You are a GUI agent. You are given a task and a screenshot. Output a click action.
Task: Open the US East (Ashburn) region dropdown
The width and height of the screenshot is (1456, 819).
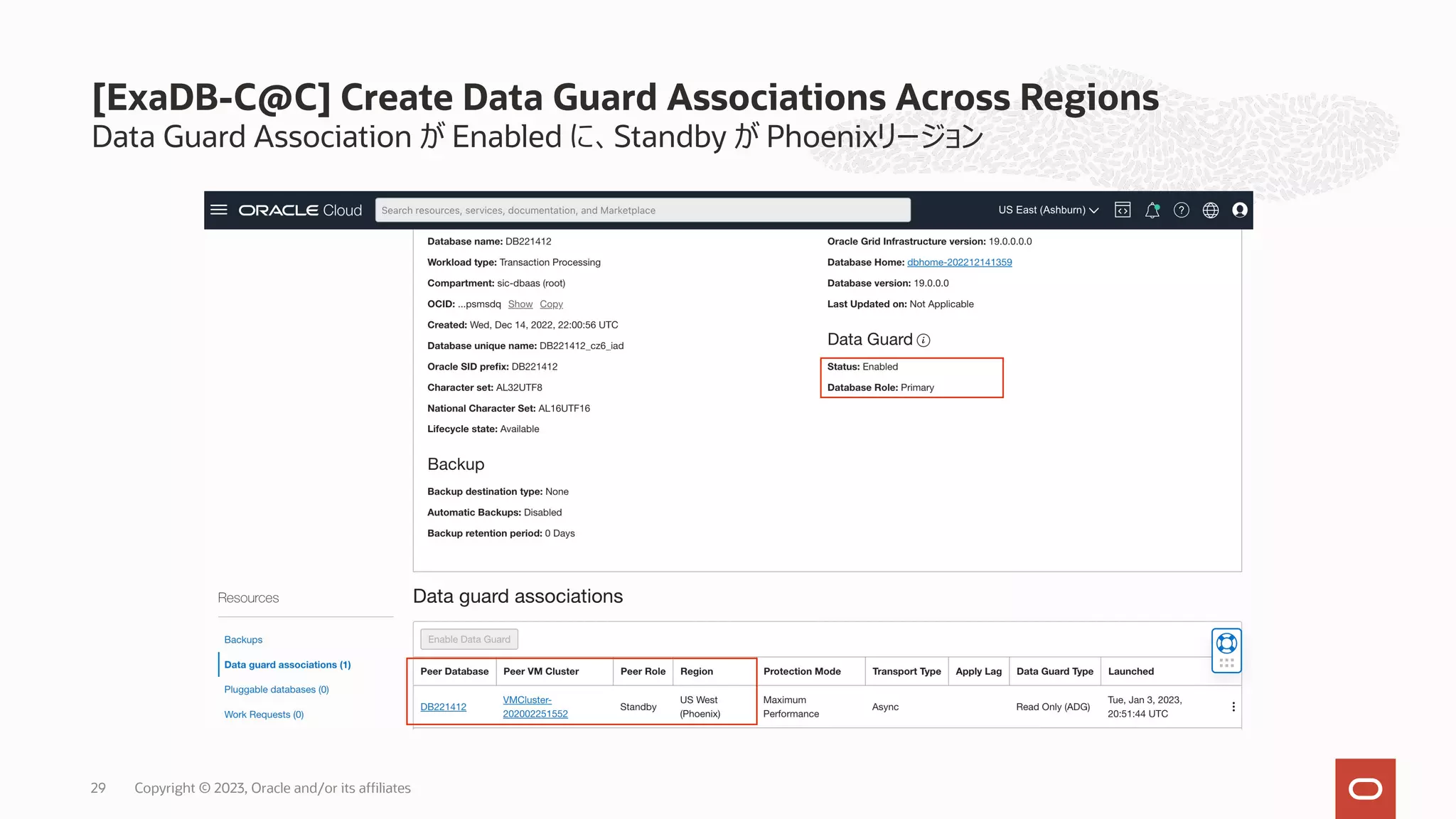(x=1049, y=210)
